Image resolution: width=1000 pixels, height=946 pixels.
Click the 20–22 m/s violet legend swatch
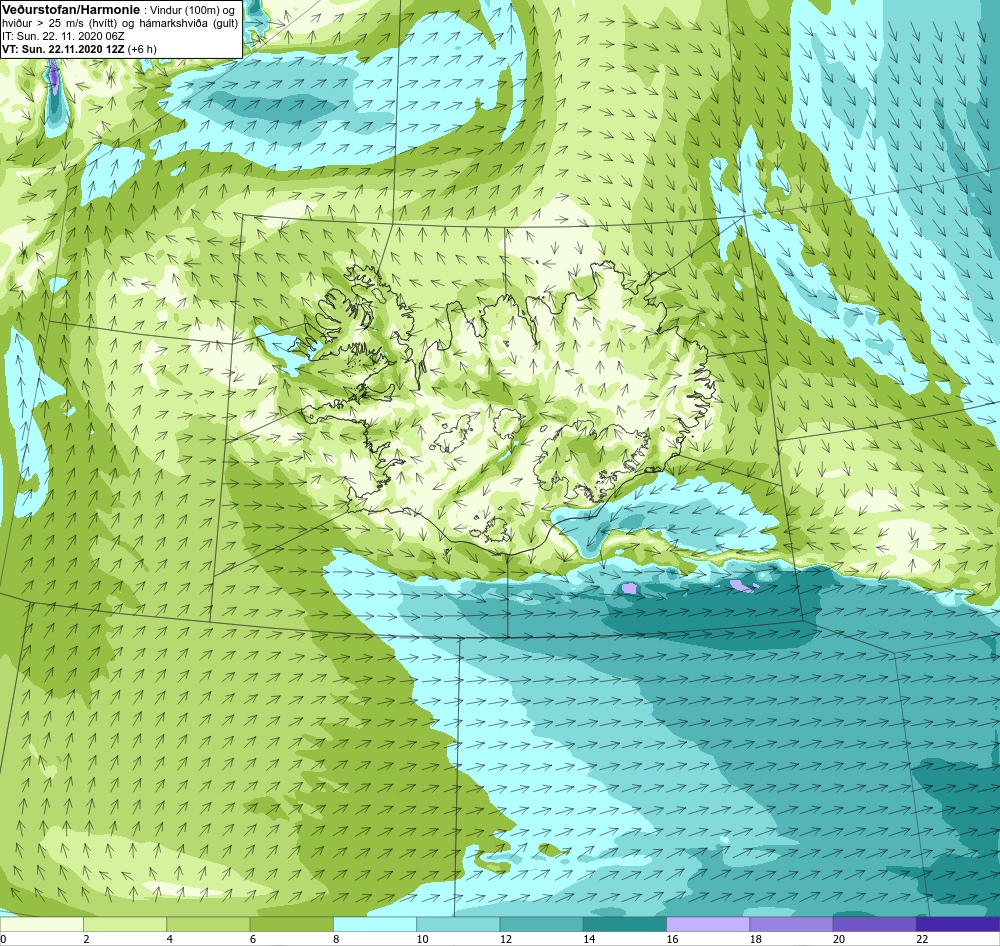tap(874, 924)
